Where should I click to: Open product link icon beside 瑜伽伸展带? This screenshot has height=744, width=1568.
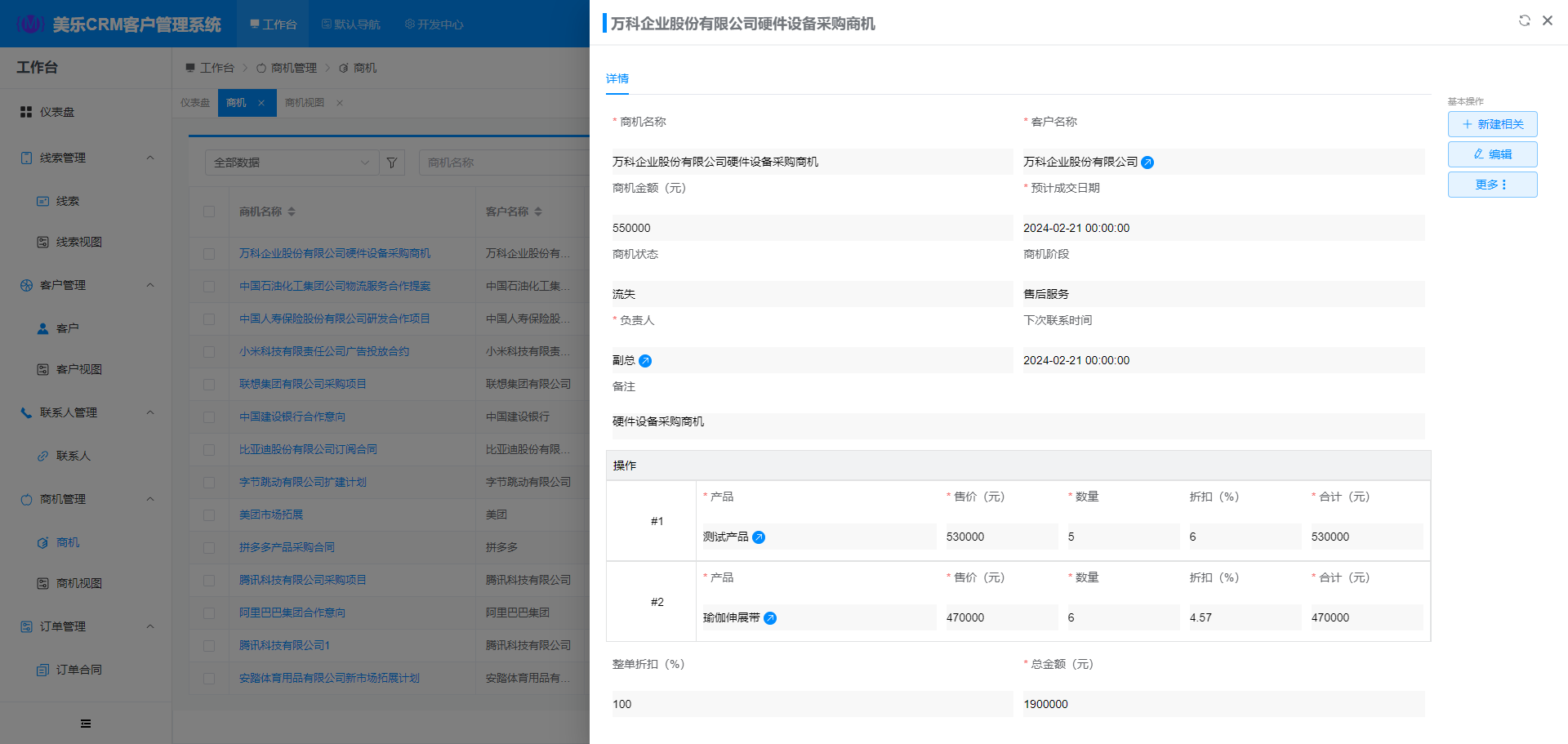tap(770, 618)
